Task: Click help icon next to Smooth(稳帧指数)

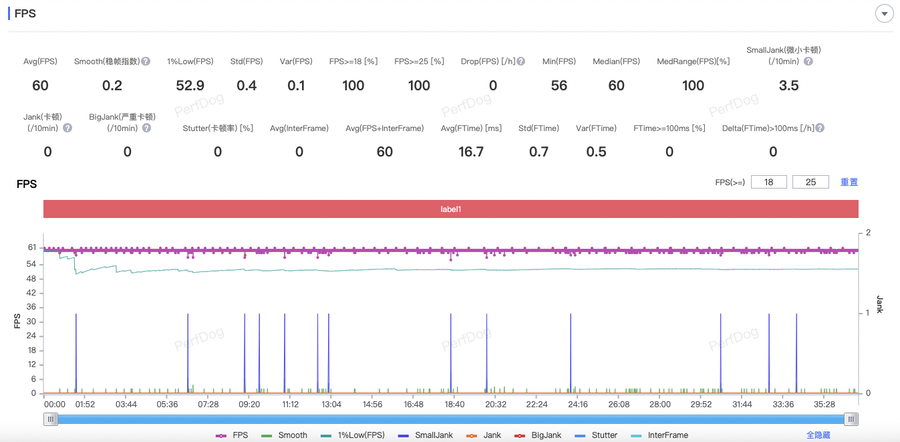Action: pos(146,62)
